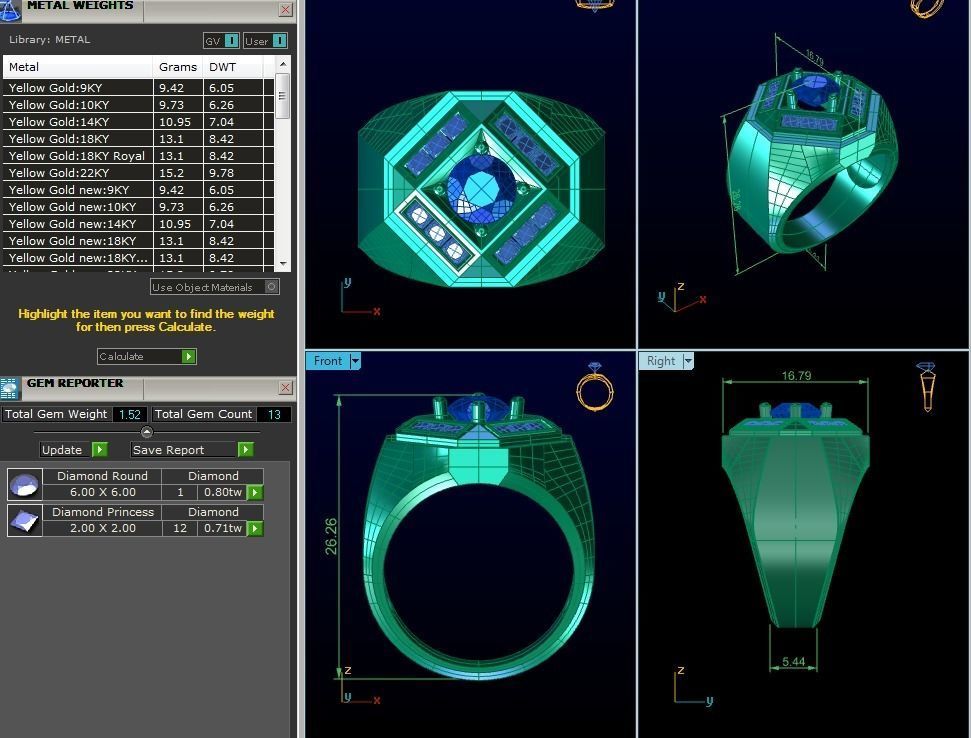
Task: Click the green arrow beside Update
Action: [100, 449]
